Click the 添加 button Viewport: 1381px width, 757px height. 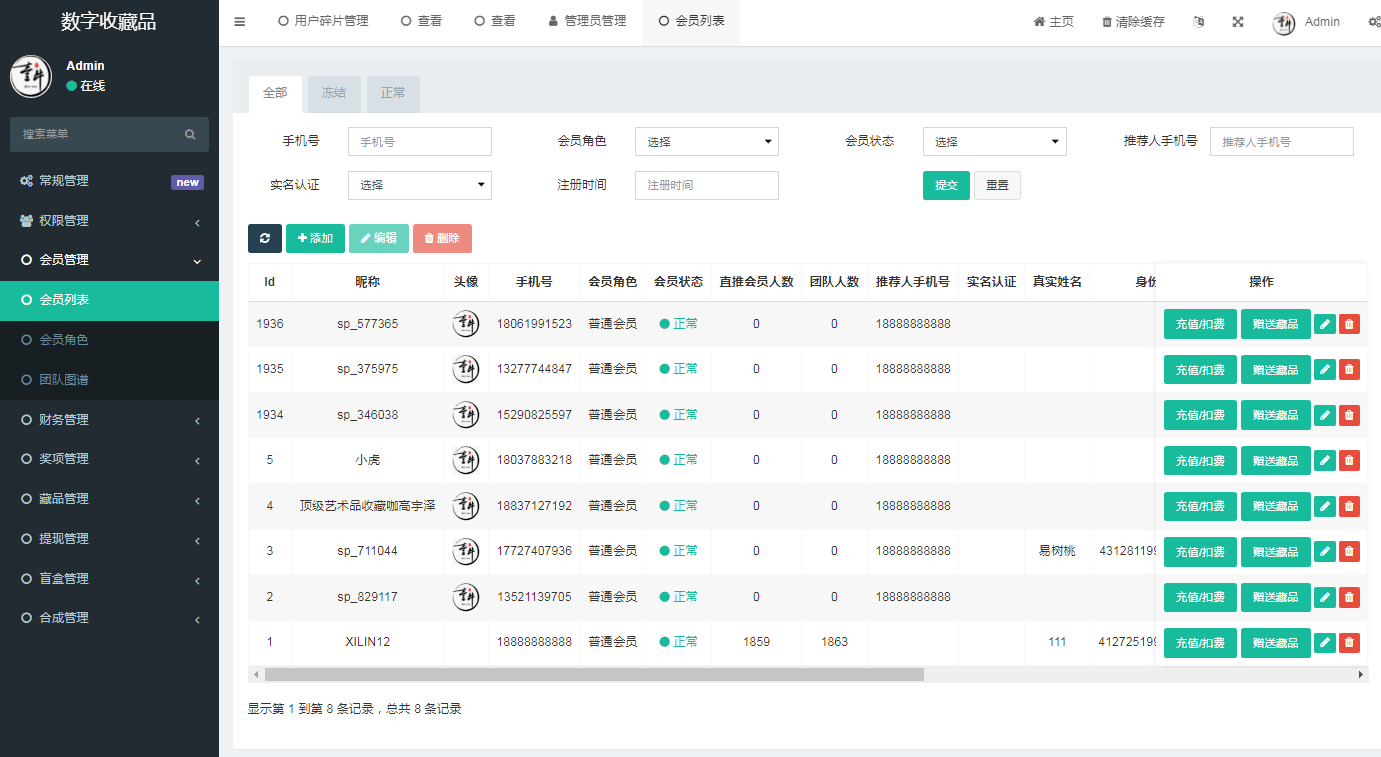pyautogui.click(x=315, y=238)
